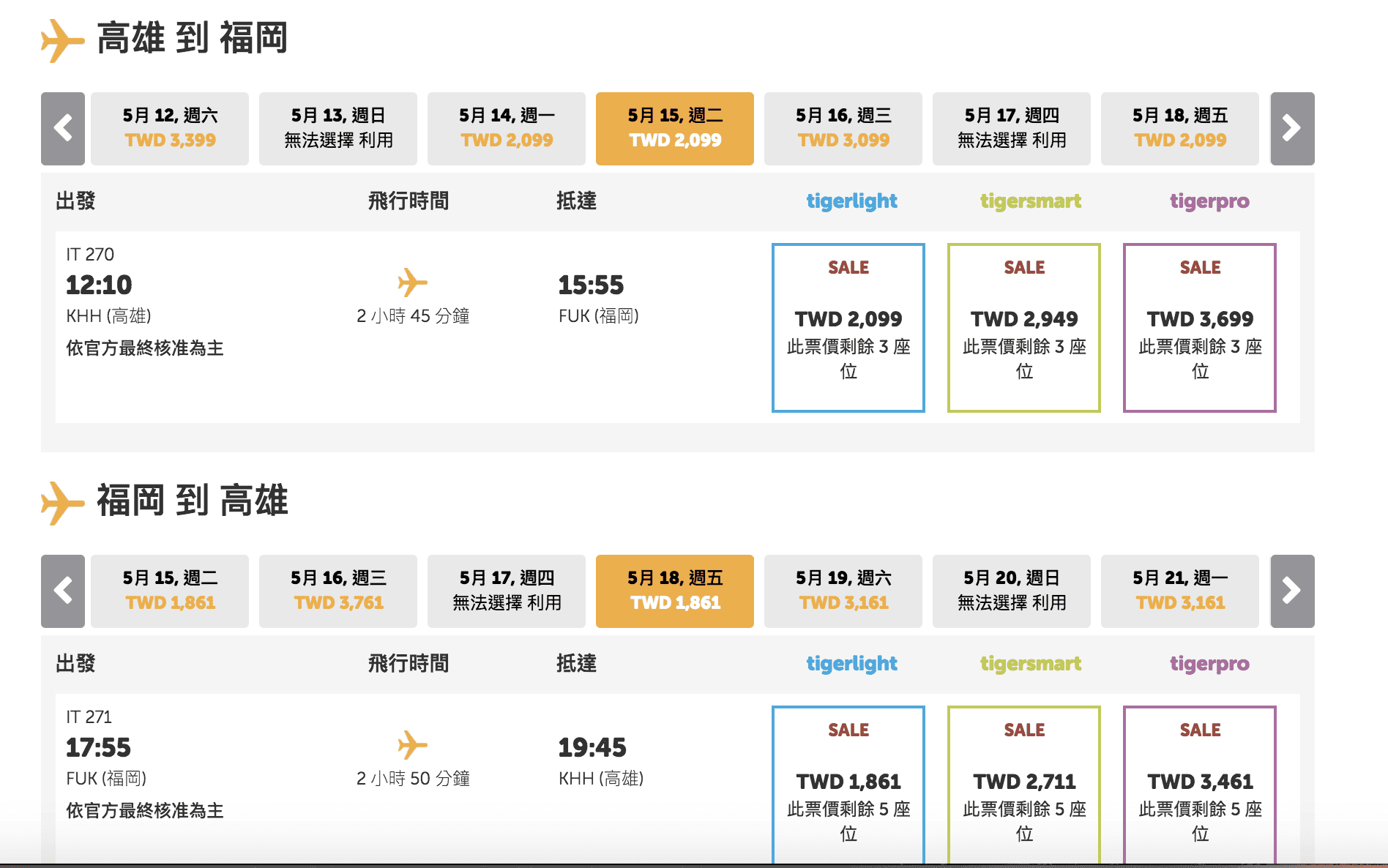Select 5月 20 週日 unavailable date tab

1012,591
